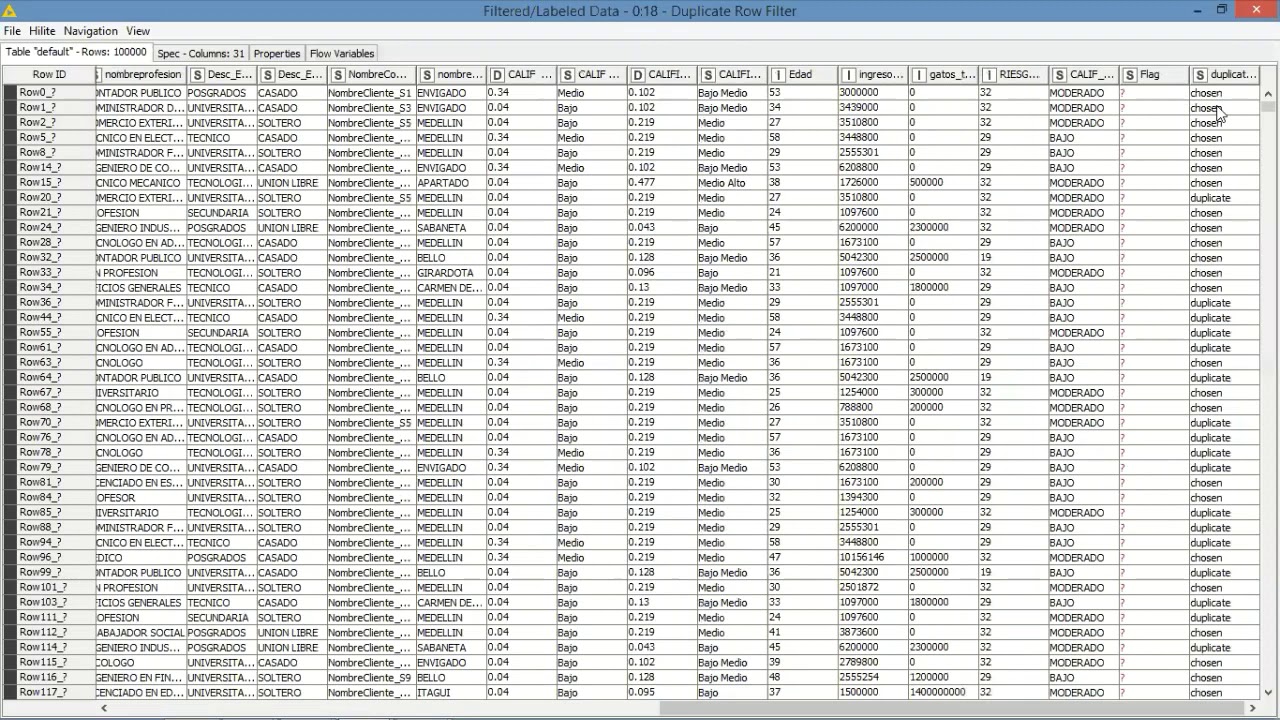Click the 1400000000 value in Row117
Screen dimensions: 1280x720
(942, 693)
